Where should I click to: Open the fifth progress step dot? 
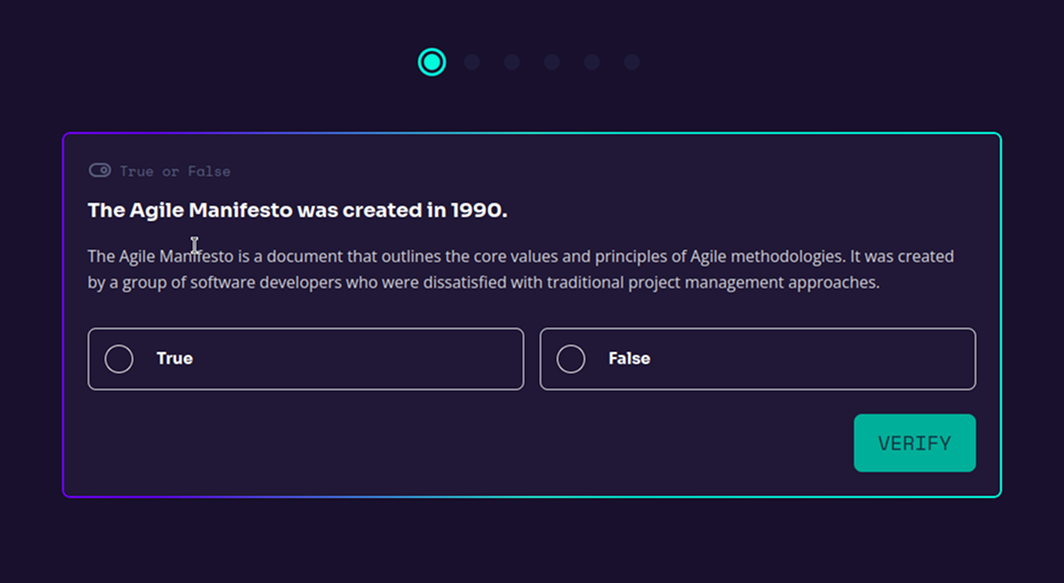[x=592, y=62]
